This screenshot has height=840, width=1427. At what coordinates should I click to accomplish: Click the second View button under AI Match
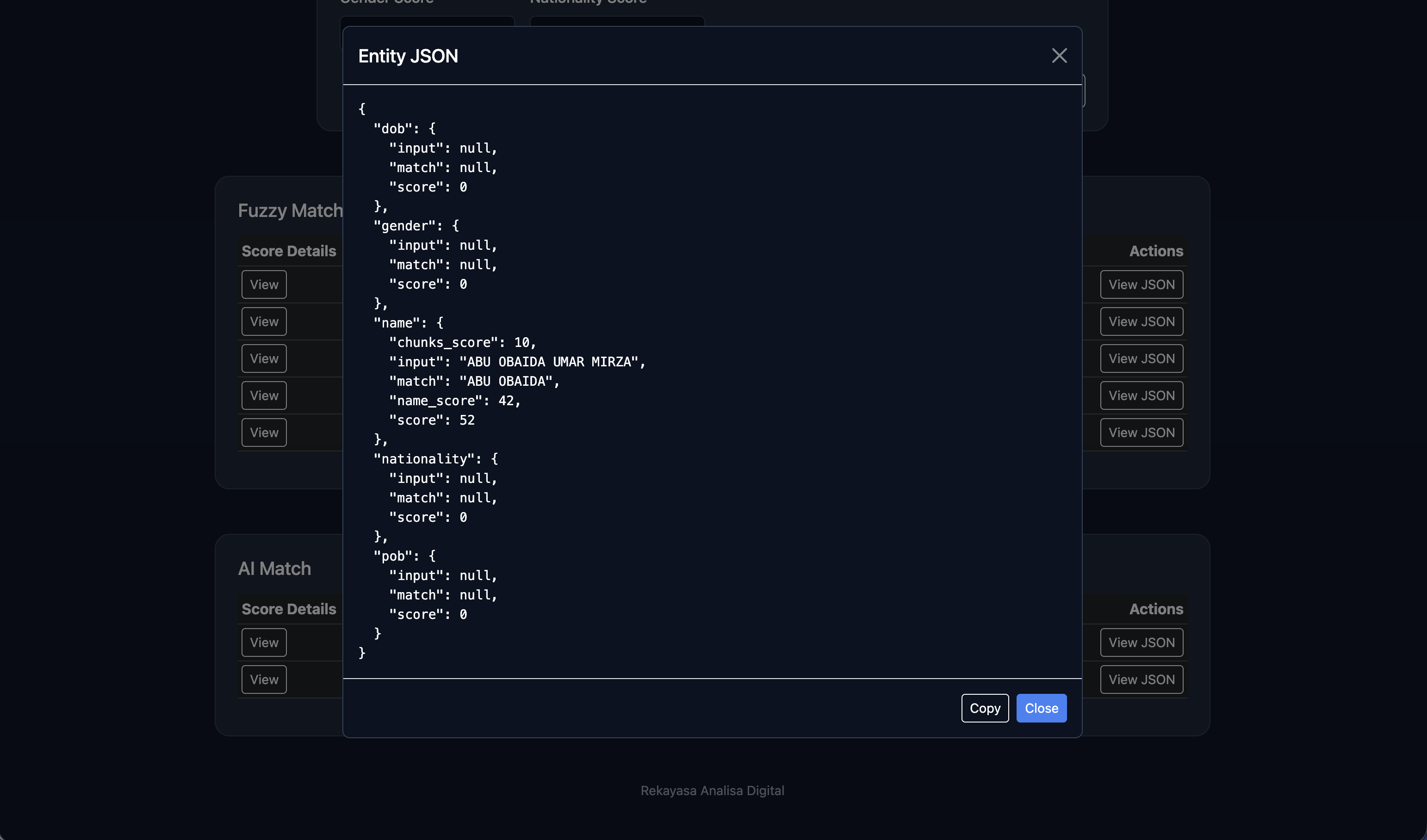pos(264,679)
